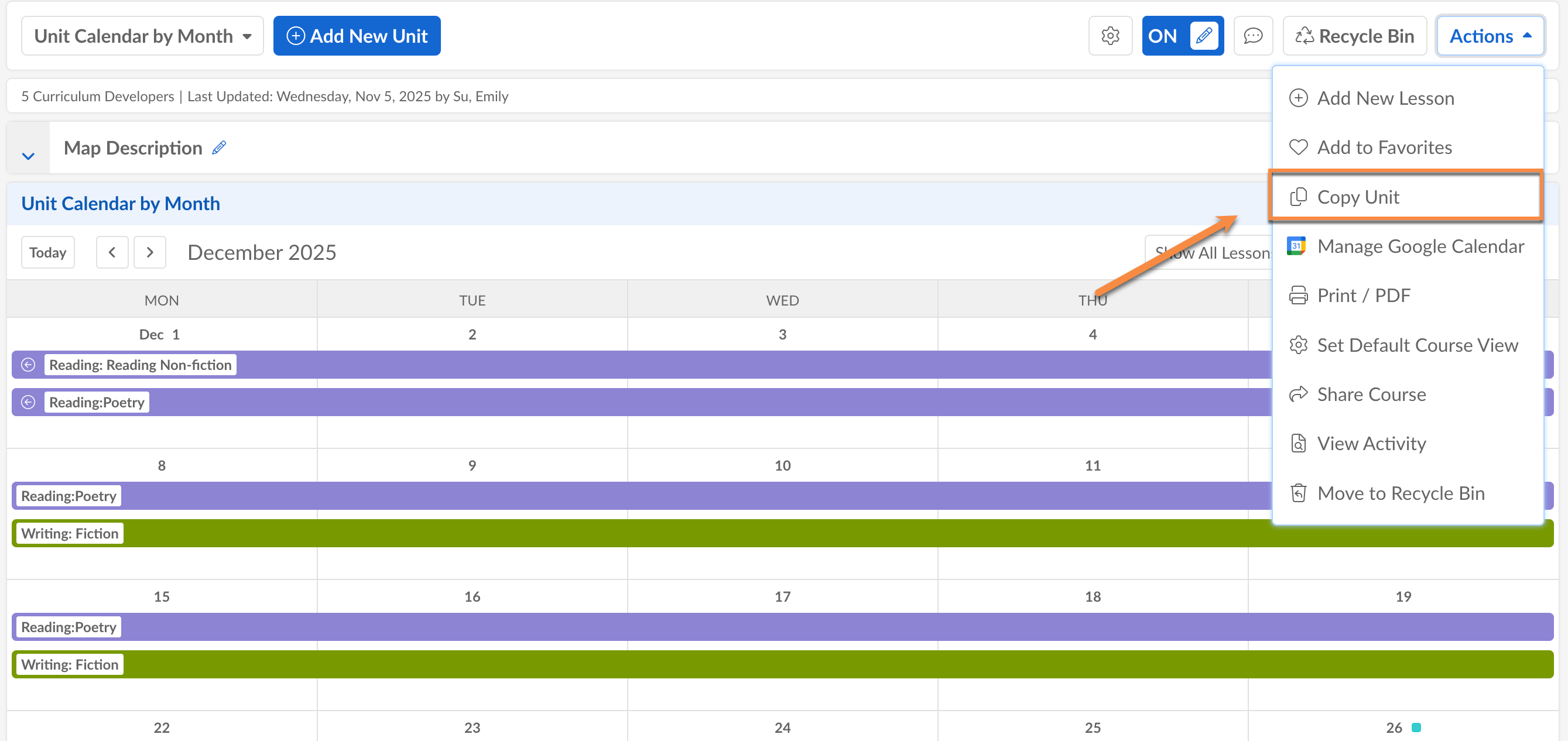Image resolution: width=1568 pixels, height=741 pixels.
Task: Open the Recycle Bin button
Action: click(x=1354, y=36)
